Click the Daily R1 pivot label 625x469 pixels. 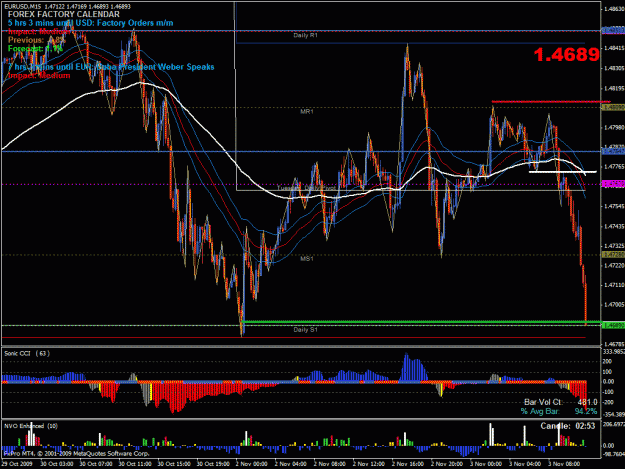tap(305, 35)
